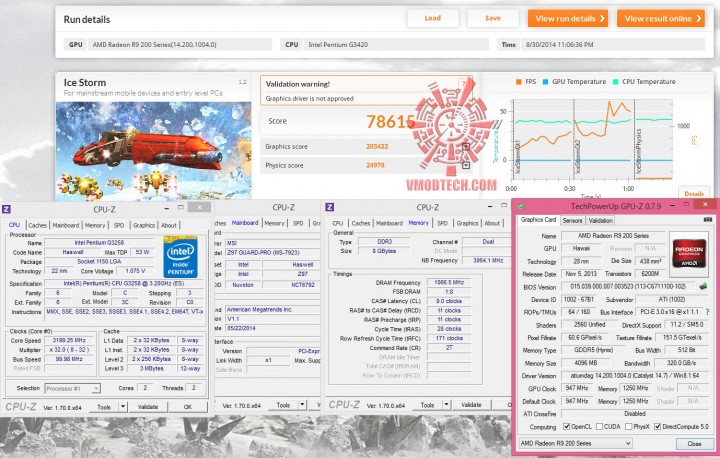Image resolution: width=720 pixels, height=458 pixels.
Task: Maximize the CPU-Z CPU window
Action: (181, 208)
